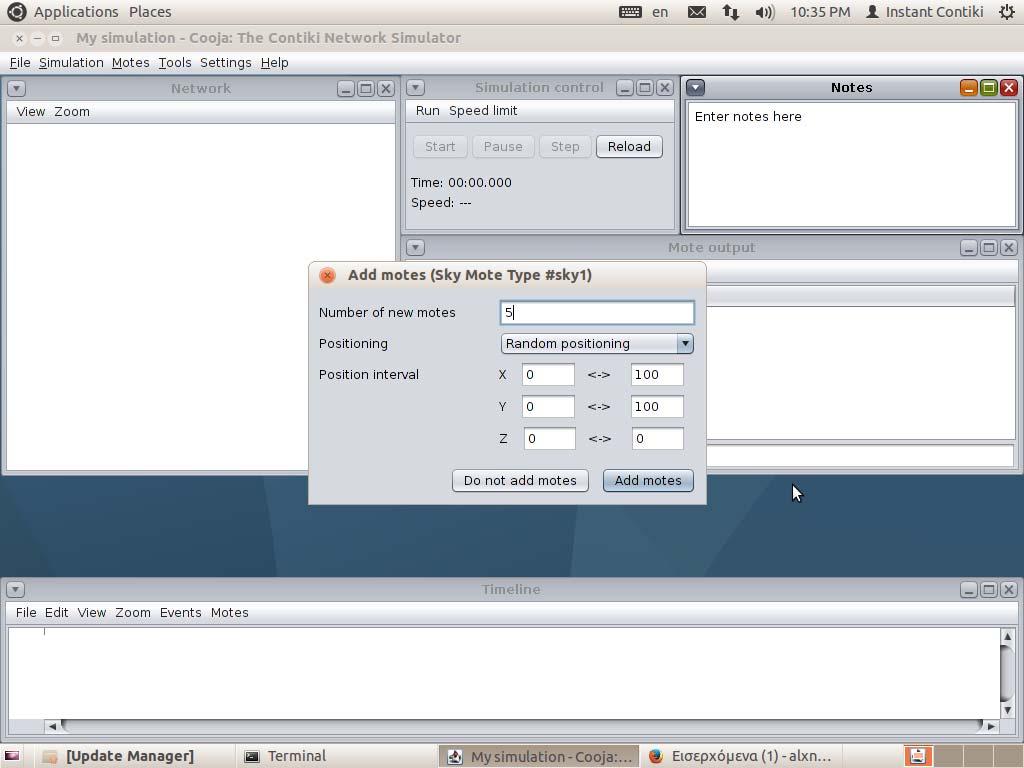Open the Simulation menu
The image size is (1024, 768).
[71, 63]
